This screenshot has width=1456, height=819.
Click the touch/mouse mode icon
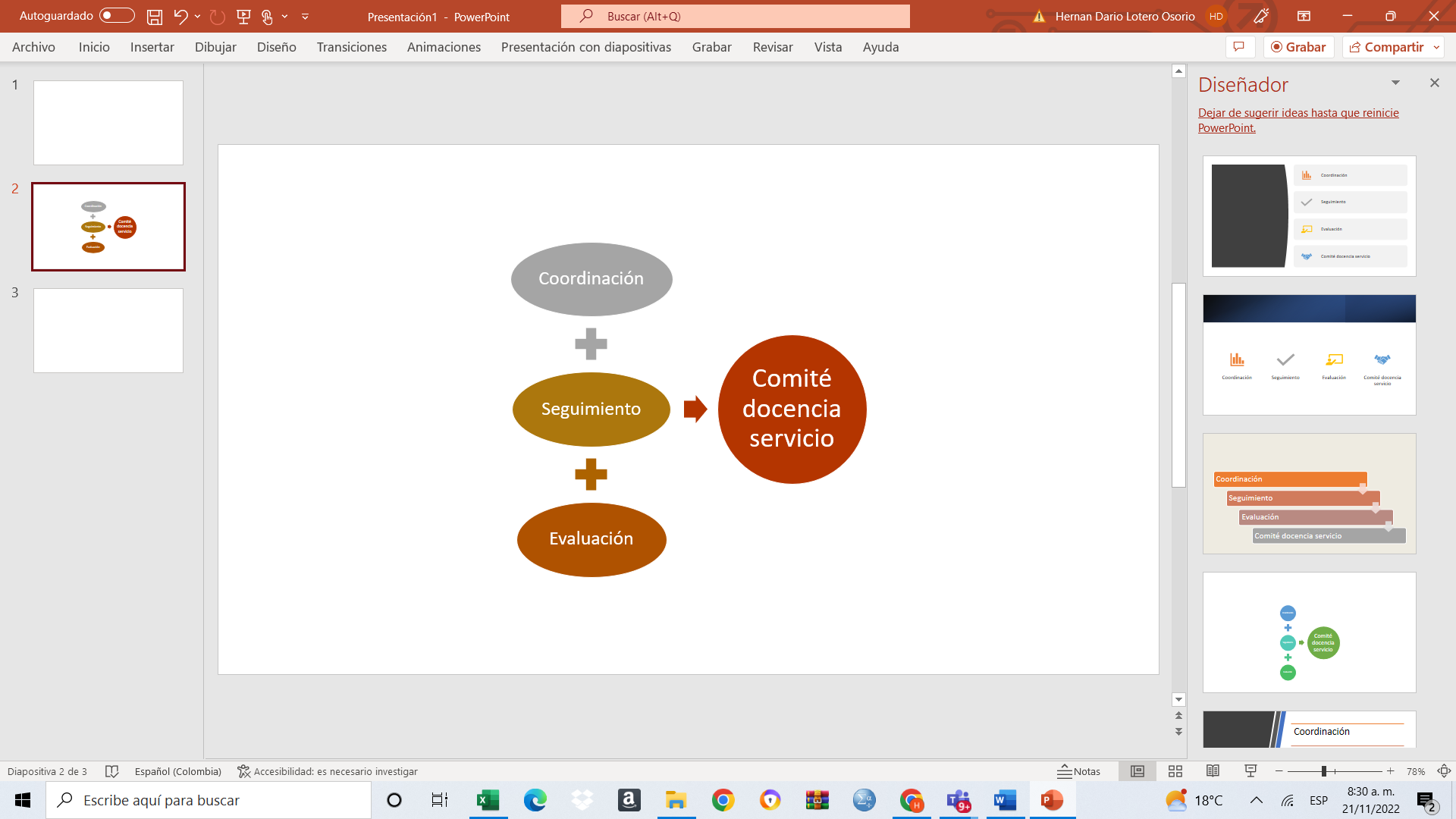coord(267,16)
